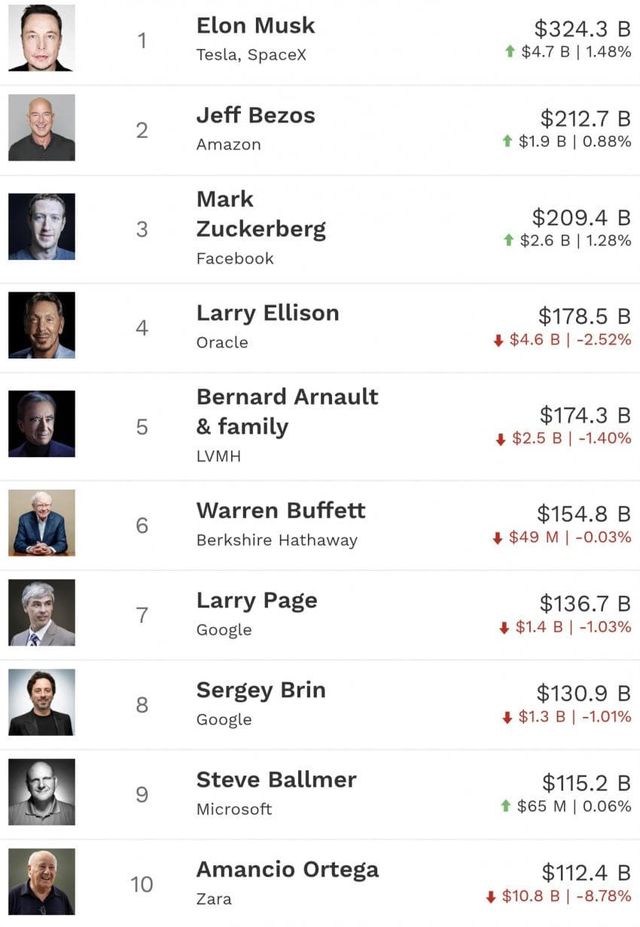This screenshot has width=640, height=927.
Task: Click the rank number 7
Action: pos(142,615)
